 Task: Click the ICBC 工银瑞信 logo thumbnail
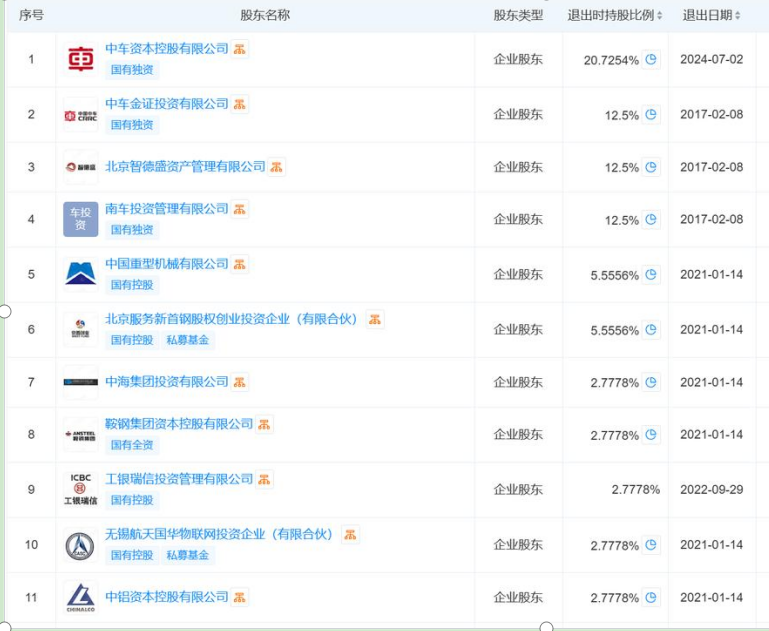(x=81, y=489)
